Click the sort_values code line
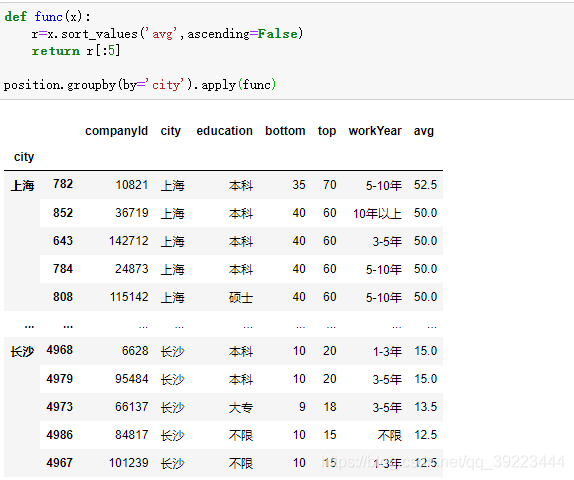 167,34
